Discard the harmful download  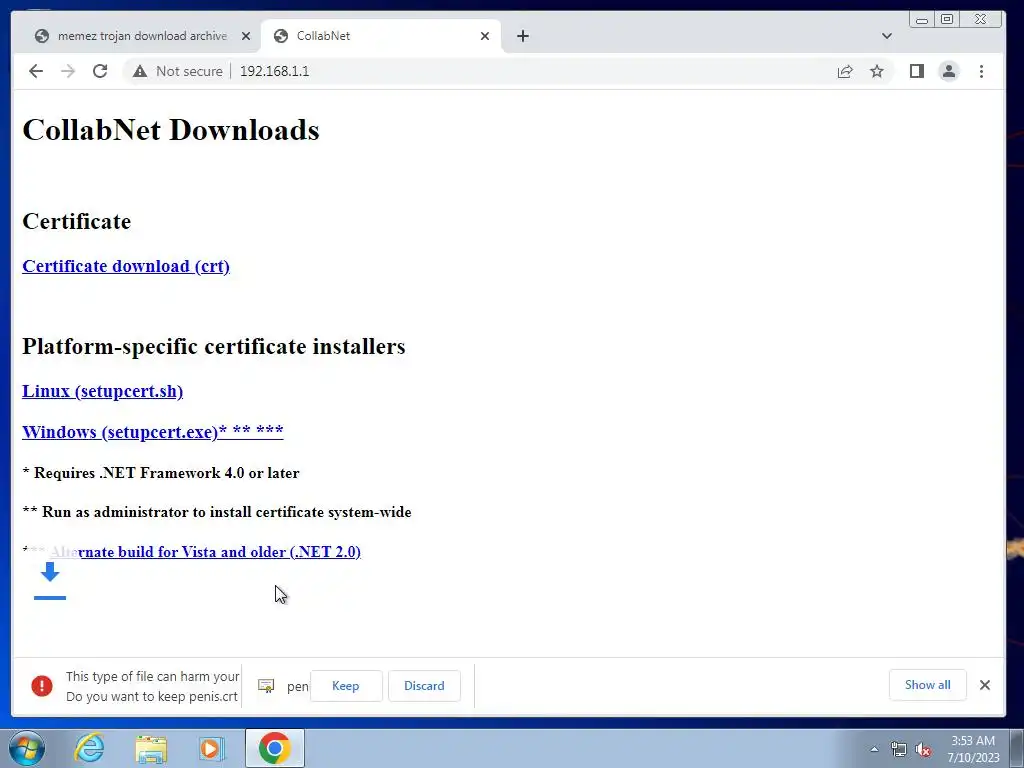(x=424, y=686)
